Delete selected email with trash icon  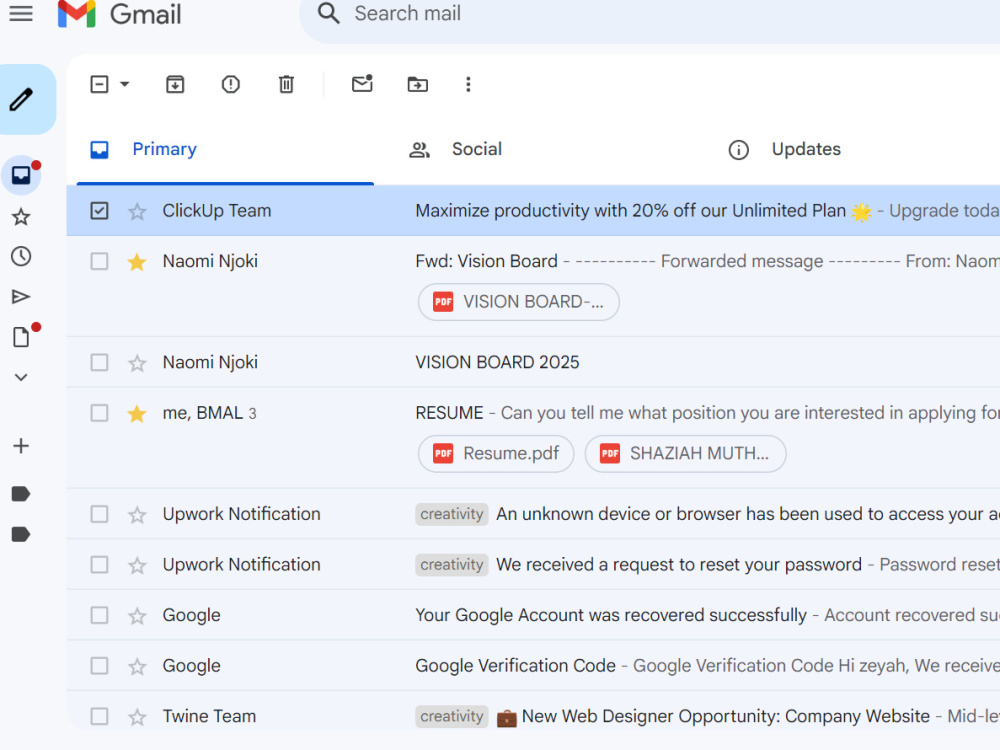(x=286, y=84)
